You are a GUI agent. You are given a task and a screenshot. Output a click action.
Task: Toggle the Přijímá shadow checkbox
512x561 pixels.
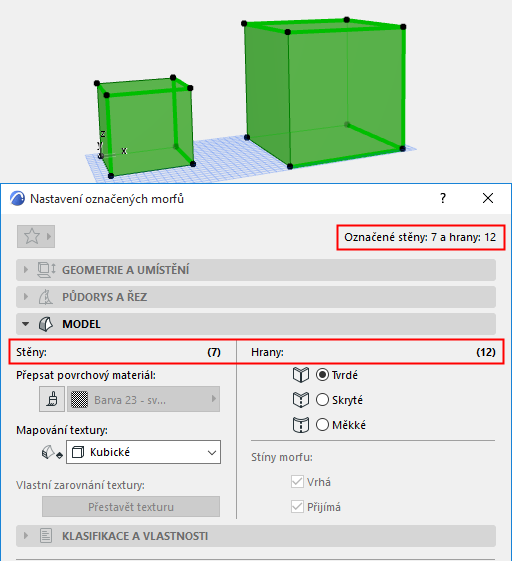pos(297,507)
